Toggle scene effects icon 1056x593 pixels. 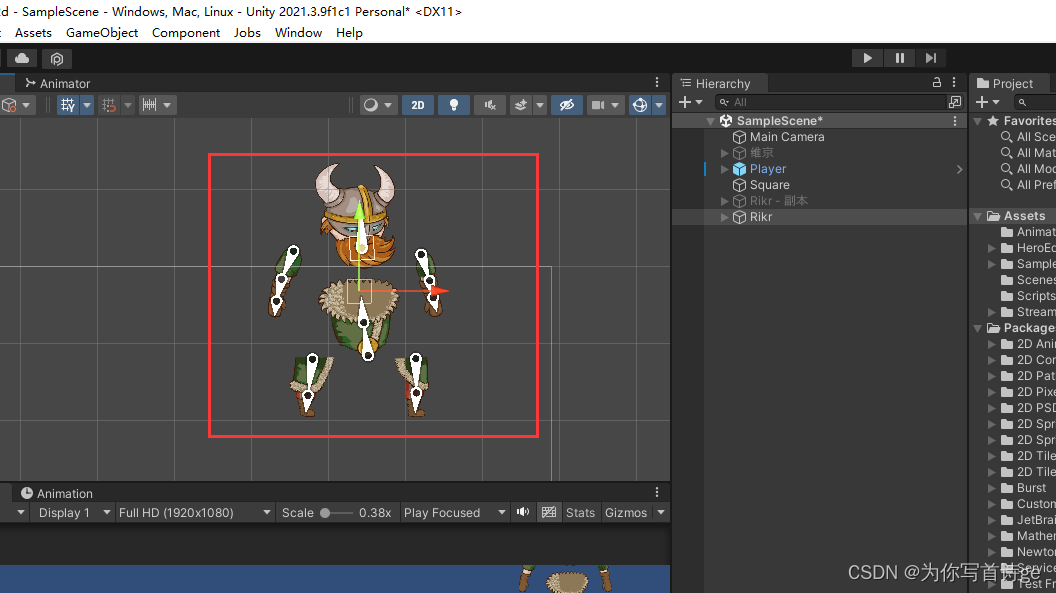click(521, 105)
